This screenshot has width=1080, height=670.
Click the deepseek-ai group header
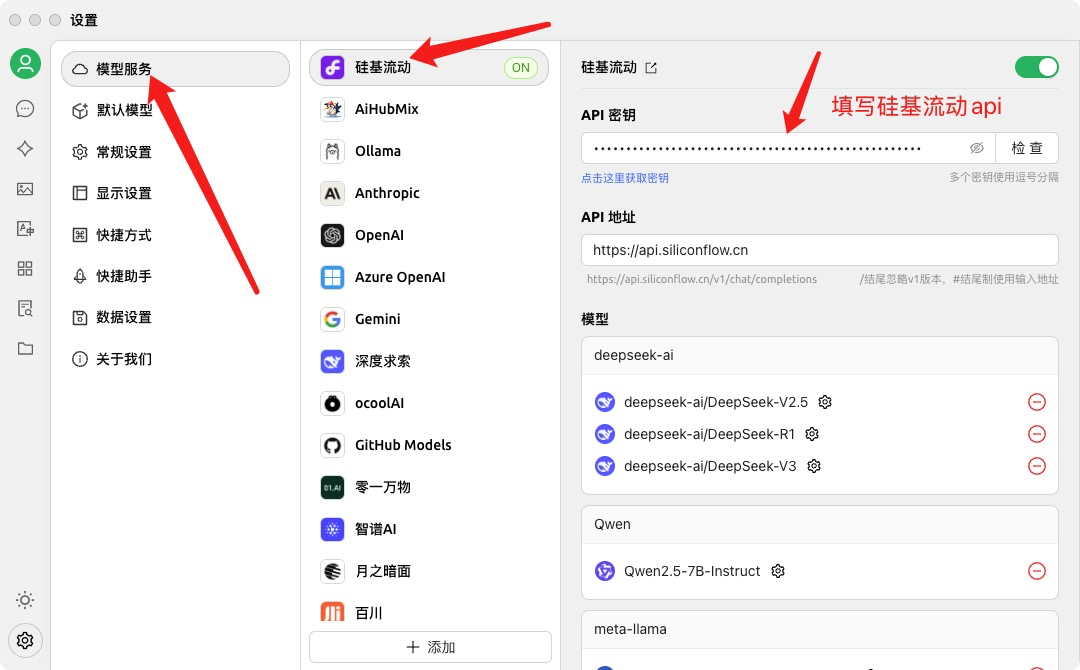(820, 355)
